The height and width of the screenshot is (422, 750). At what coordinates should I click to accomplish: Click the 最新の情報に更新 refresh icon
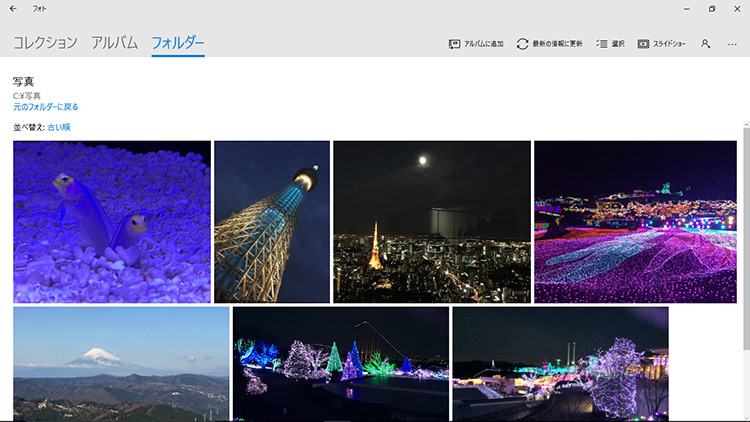pyautogui.click(x=523, y=44)
